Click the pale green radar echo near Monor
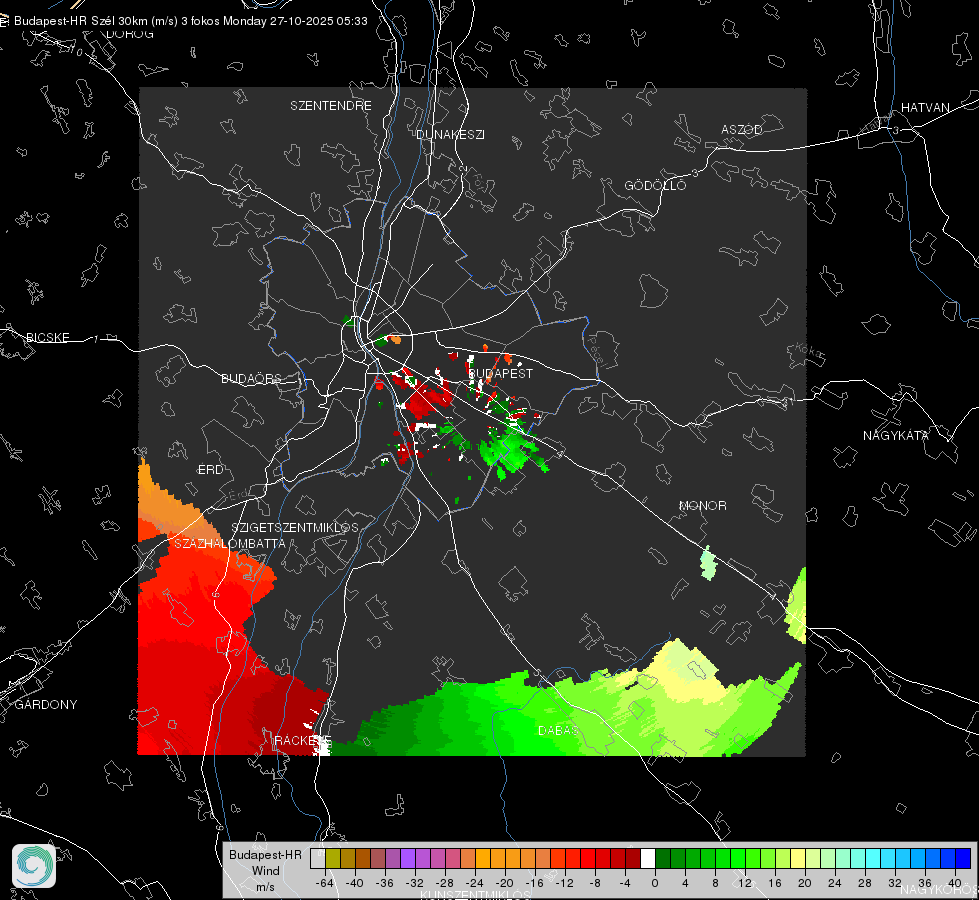 click(708, 563)
